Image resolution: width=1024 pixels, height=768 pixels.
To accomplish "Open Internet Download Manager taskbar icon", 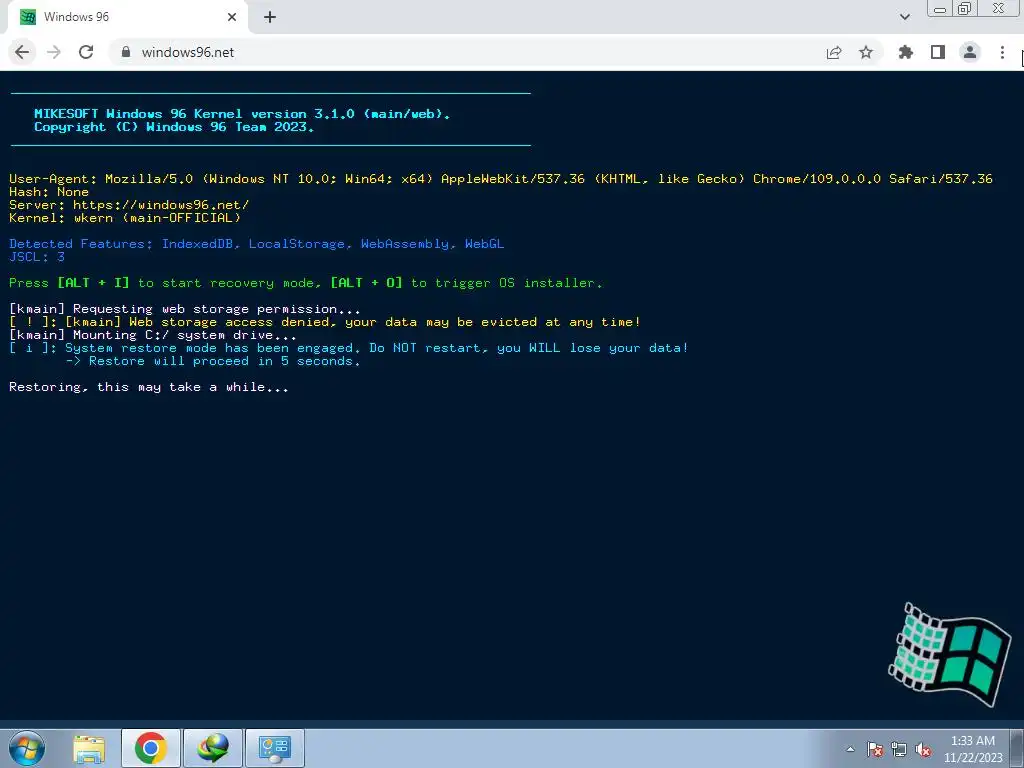I will (x=213, y=748).
